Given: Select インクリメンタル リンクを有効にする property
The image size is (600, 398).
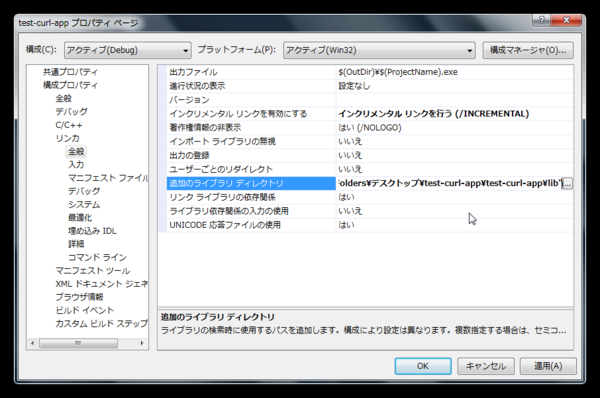Looking at the screenshot, I should [x=251, y=114].
